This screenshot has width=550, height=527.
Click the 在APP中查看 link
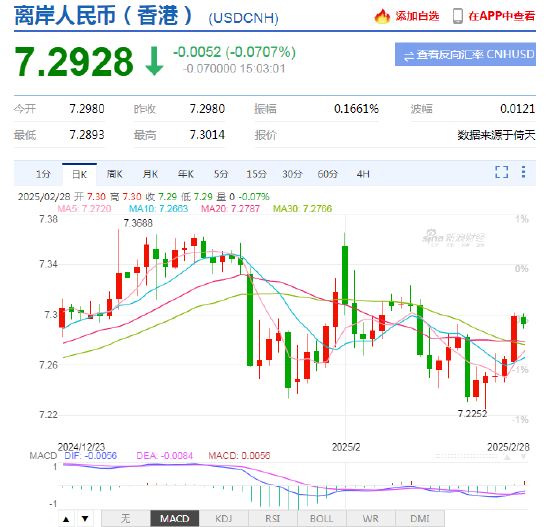pyautogui.click(x=502, y=16)
